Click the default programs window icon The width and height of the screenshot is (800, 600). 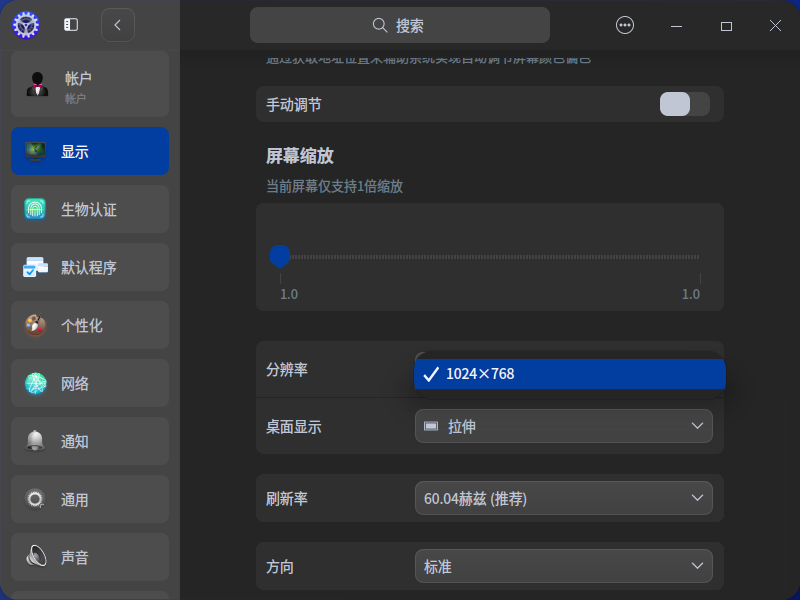point(35,267)
